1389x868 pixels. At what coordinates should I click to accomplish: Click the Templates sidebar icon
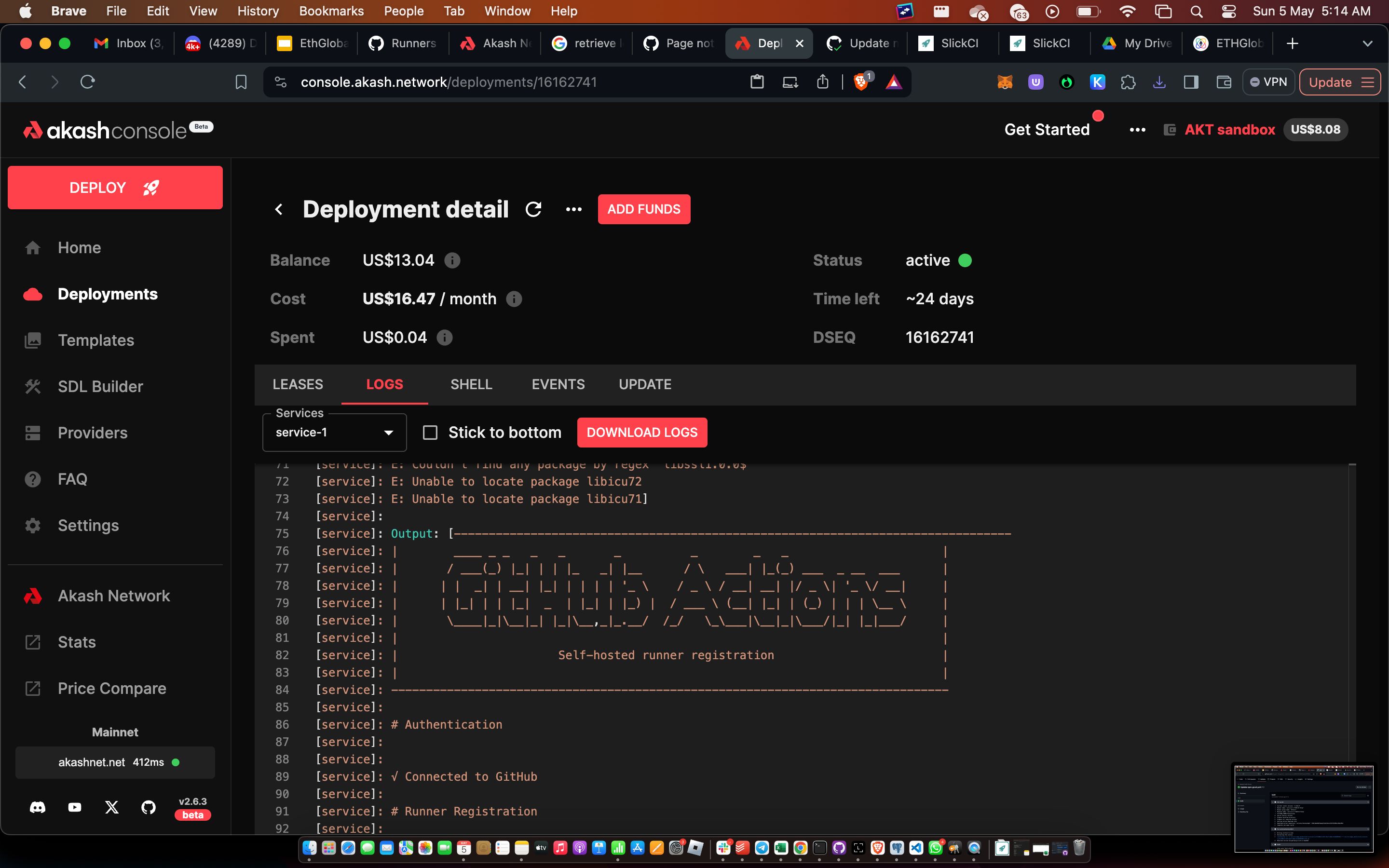[x=32, y=340]
